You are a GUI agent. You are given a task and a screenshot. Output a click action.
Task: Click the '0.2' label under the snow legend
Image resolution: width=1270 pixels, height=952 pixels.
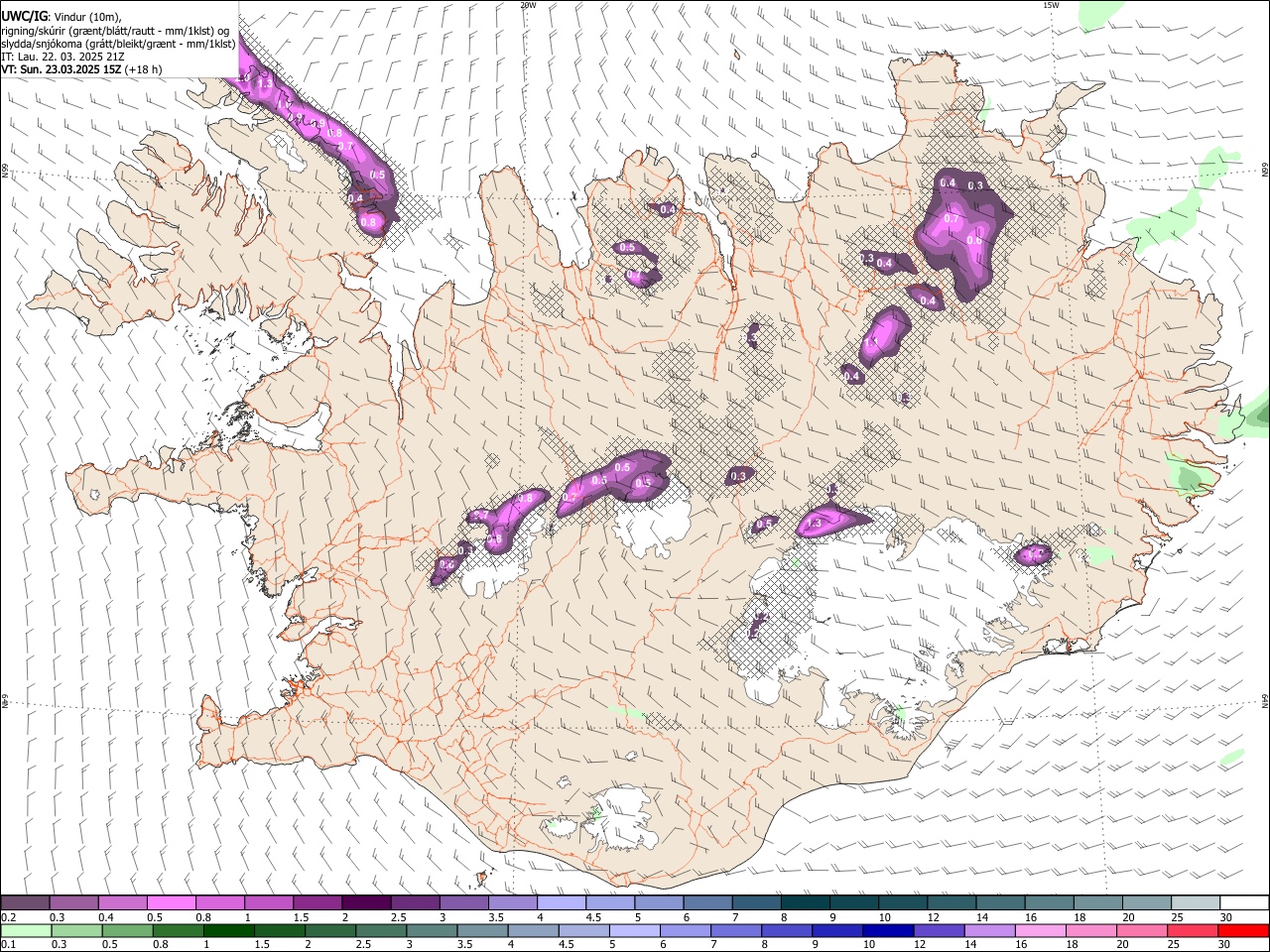(8, 916)
